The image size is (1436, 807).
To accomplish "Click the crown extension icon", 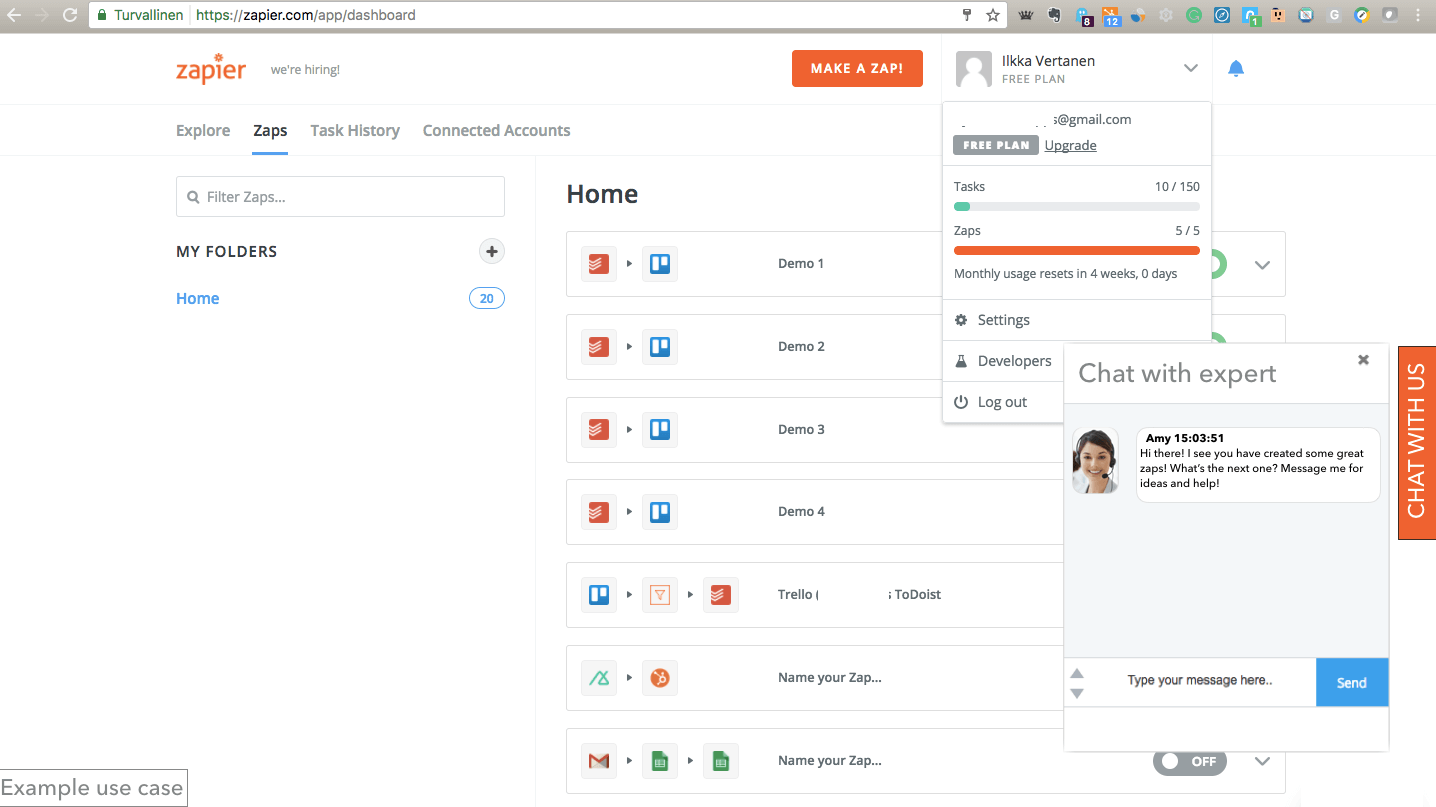I will tap(1026, 15).
